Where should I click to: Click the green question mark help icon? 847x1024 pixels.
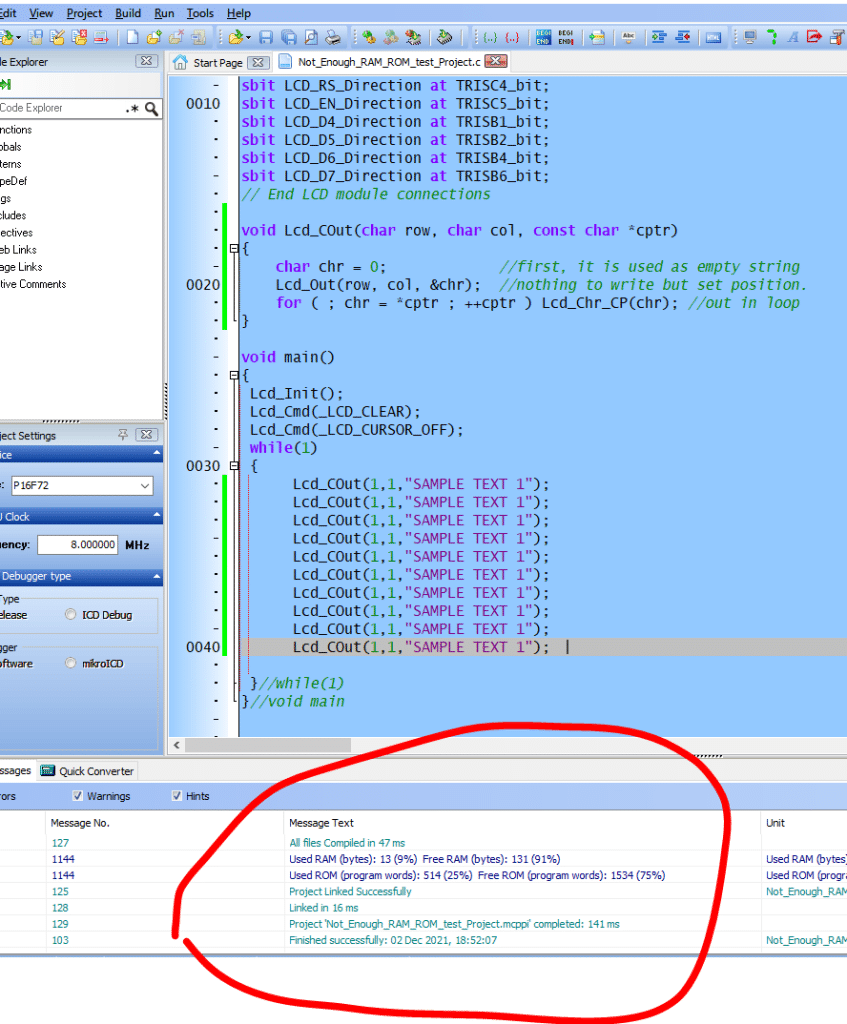point(772,37)
